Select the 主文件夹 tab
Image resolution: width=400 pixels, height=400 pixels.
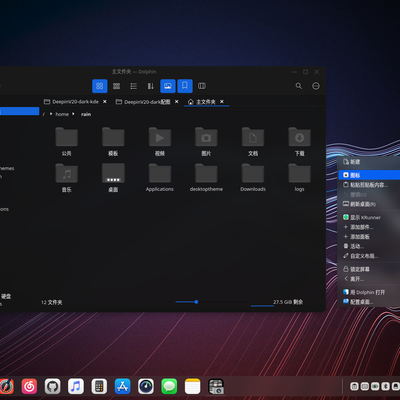pyautogui.click(x=206, y=102)
